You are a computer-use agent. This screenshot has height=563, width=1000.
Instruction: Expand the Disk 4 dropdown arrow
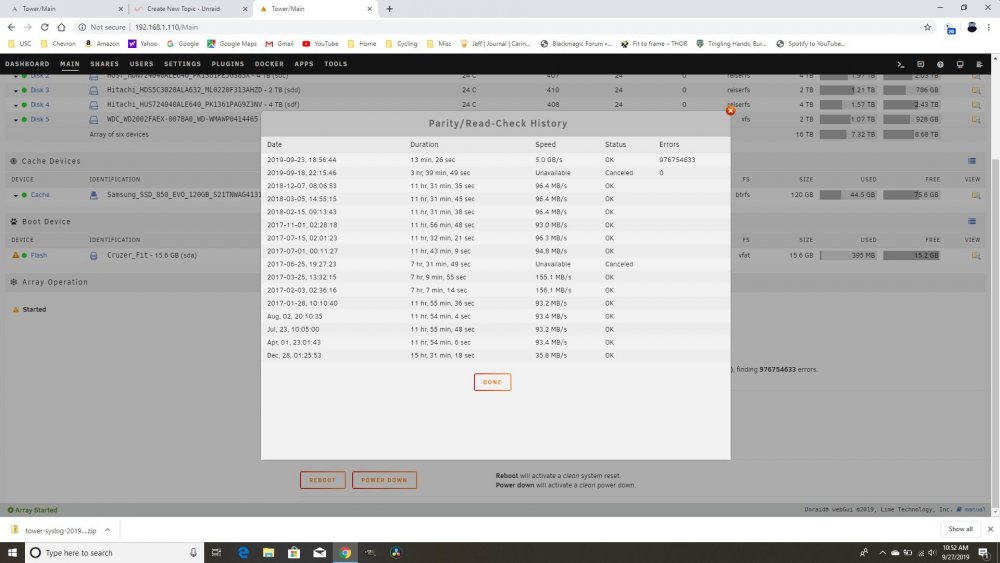[15, 105]
